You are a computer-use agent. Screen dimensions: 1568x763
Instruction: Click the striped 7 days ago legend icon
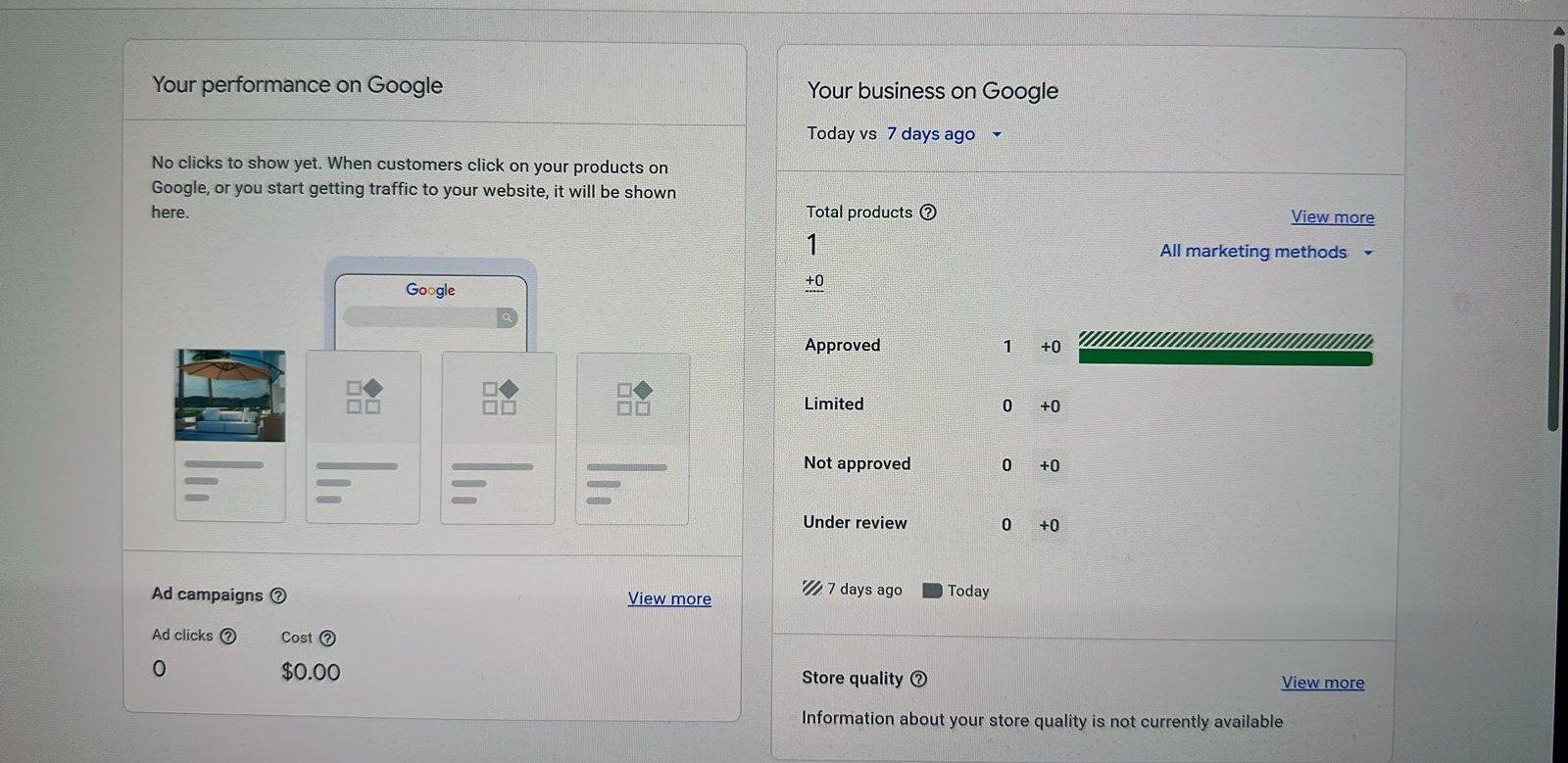pyautogui.click(x=811, y=589)
